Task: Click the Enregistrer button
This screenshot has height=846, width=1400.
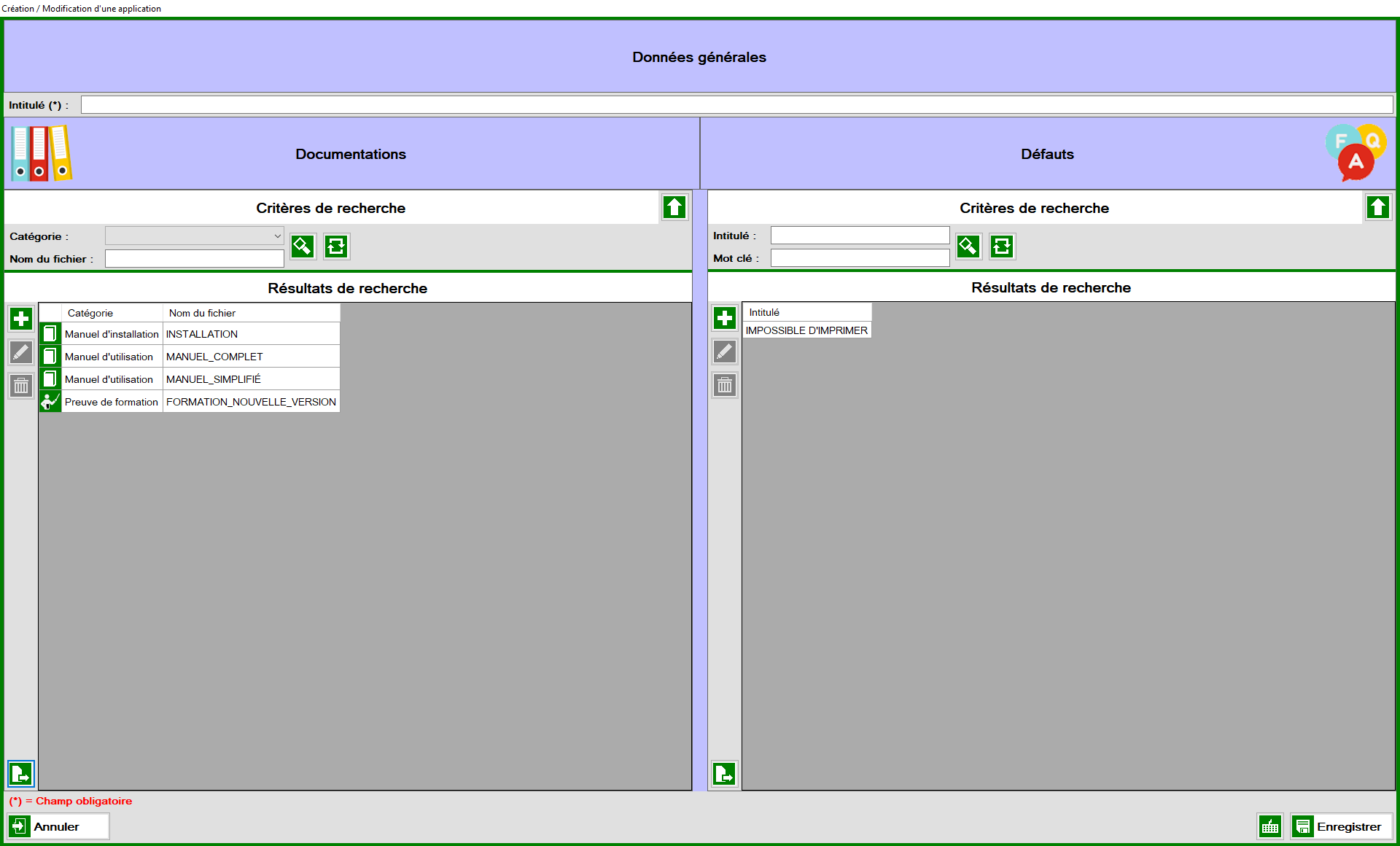Action: (1342, 826)
